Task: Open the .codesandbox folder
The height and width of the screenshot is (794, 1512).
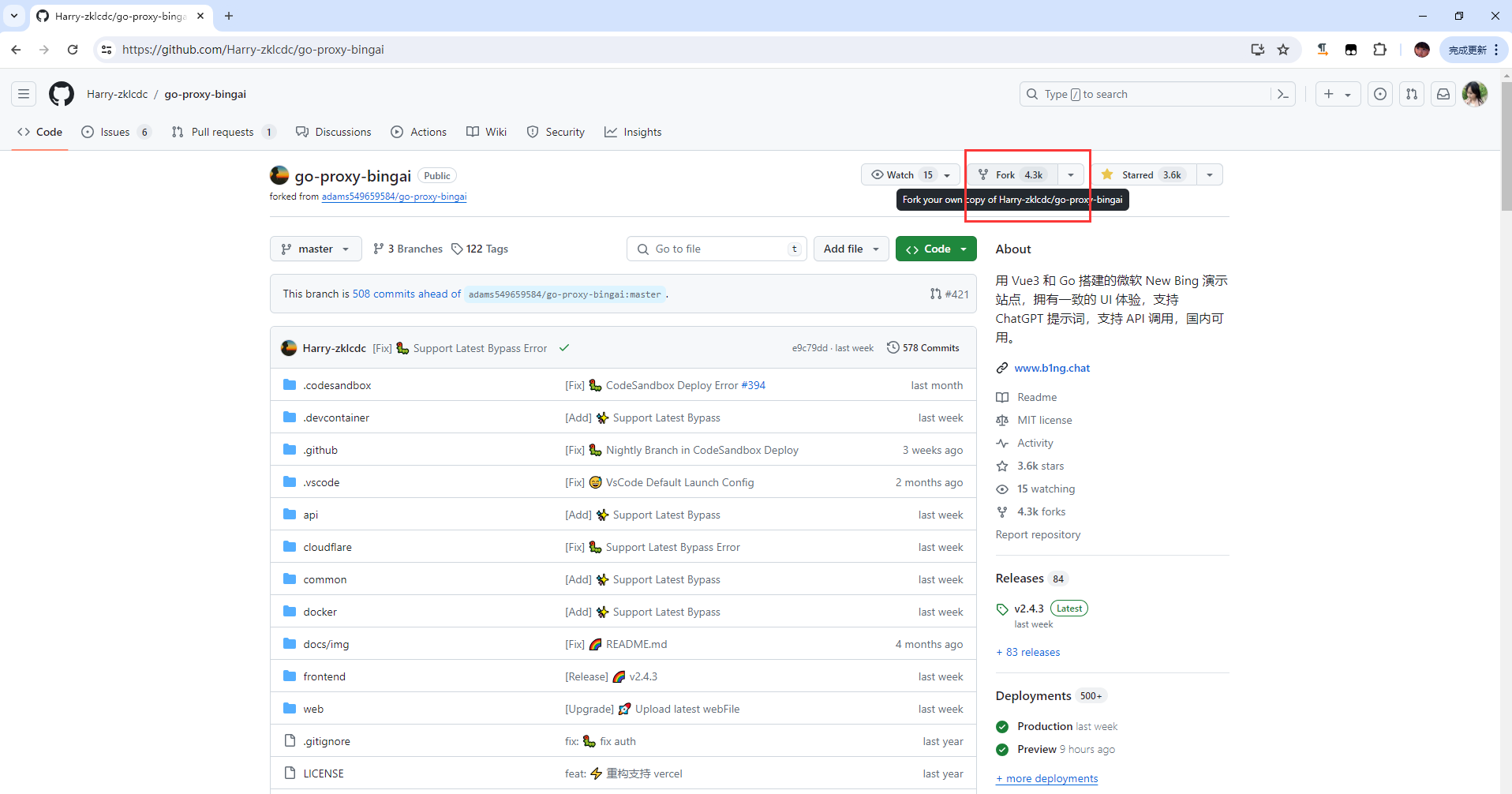Action: point(337,385)
